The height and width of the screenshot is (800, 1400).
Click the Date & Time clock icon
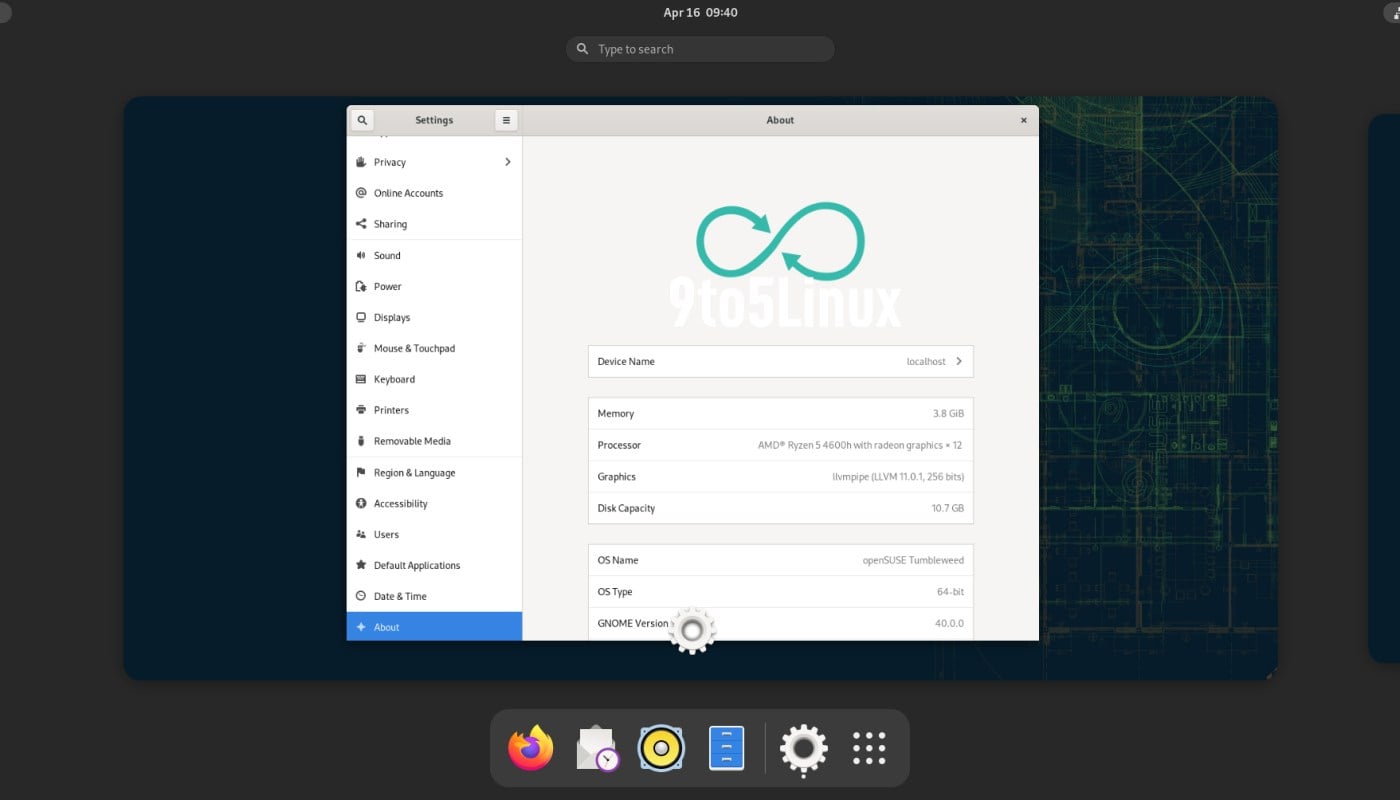(361, 596)
